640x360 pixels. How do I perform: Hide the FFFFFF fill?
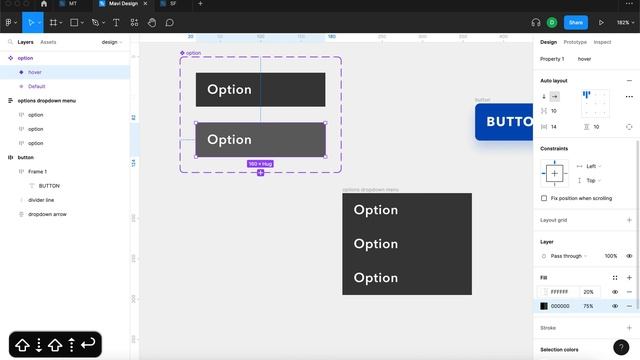pyautogui.click(x=615, y=292)
